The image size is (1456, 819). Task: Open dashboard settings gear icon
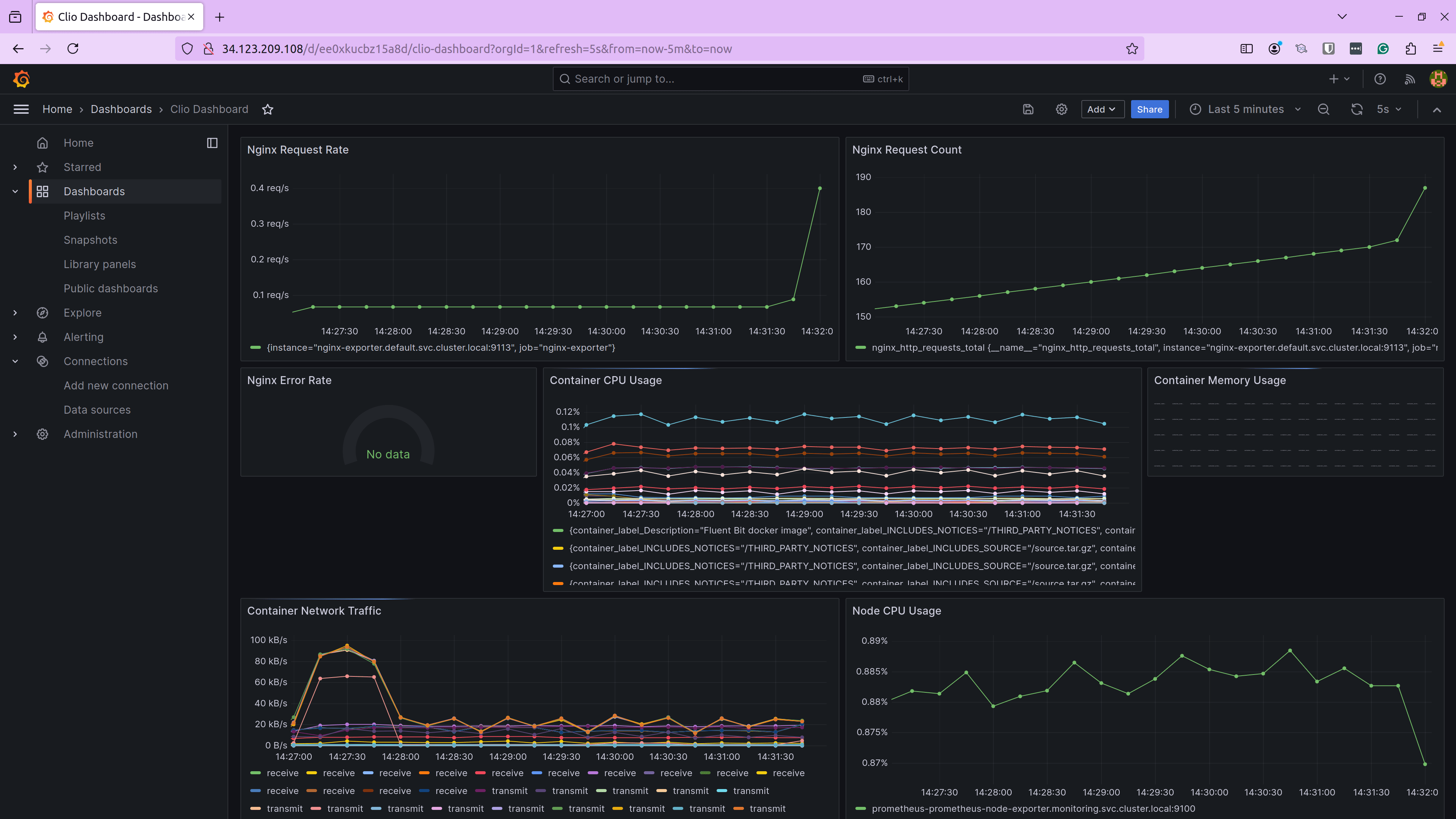(x=1062, y=109)
